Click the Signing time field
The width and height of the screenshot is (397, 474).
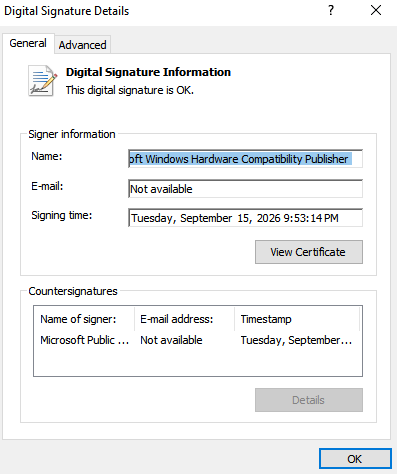click(x=245, y=218)
